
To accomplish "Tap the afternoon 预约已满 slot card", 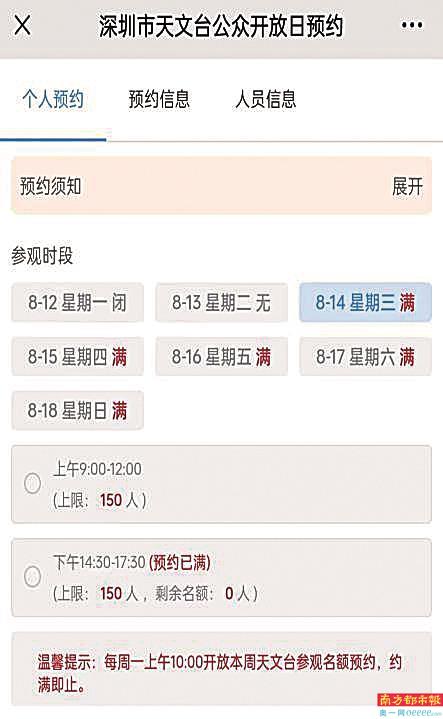I will click(222, 578).
